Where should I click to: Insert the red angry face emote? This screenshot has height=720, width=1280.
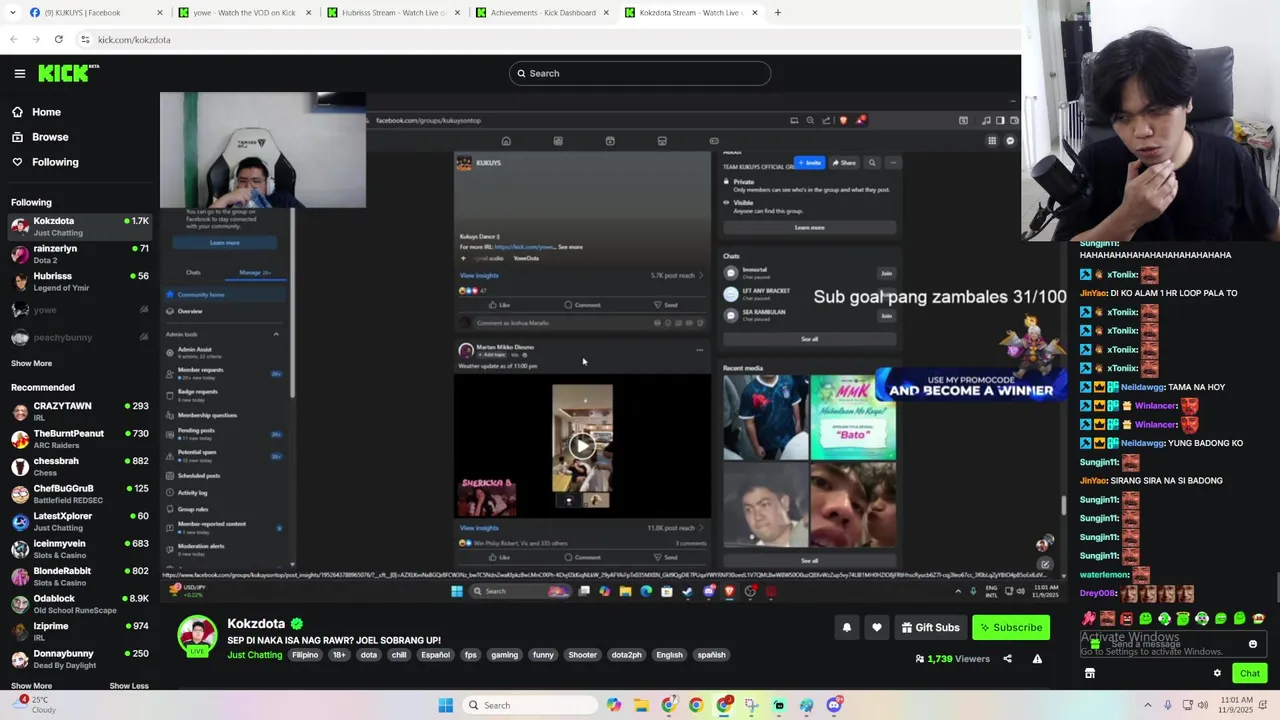(1126, 619)
